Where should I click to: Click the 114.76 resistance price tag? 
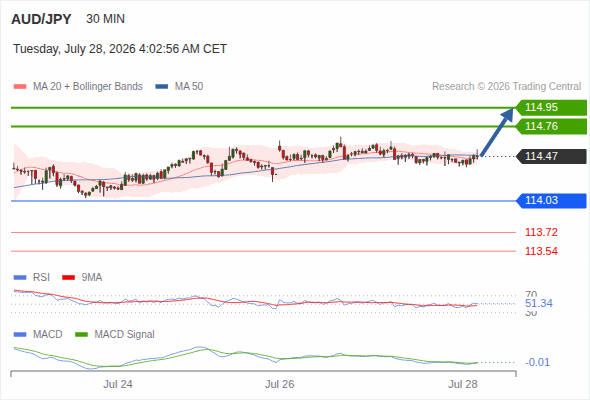551,126
